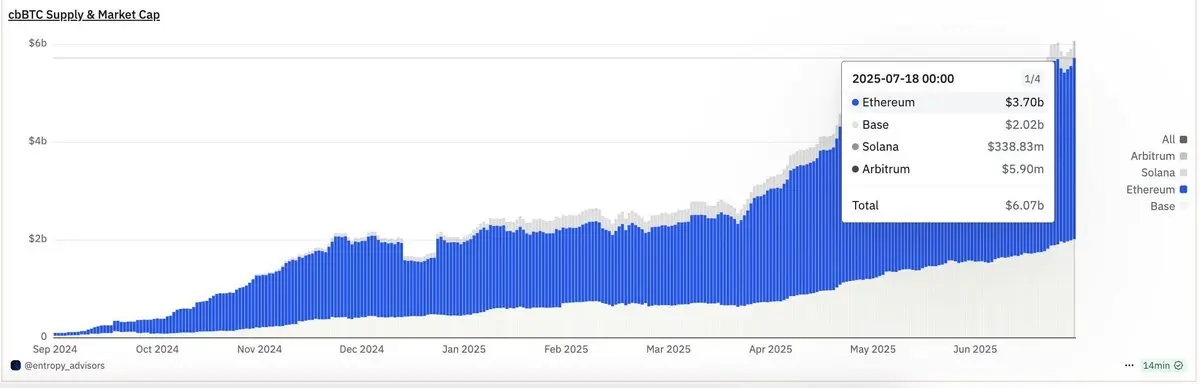Open the cbBTC Supply & Market Cap title link
This screenshot has height=388, width=1200.
click(83, 15)
